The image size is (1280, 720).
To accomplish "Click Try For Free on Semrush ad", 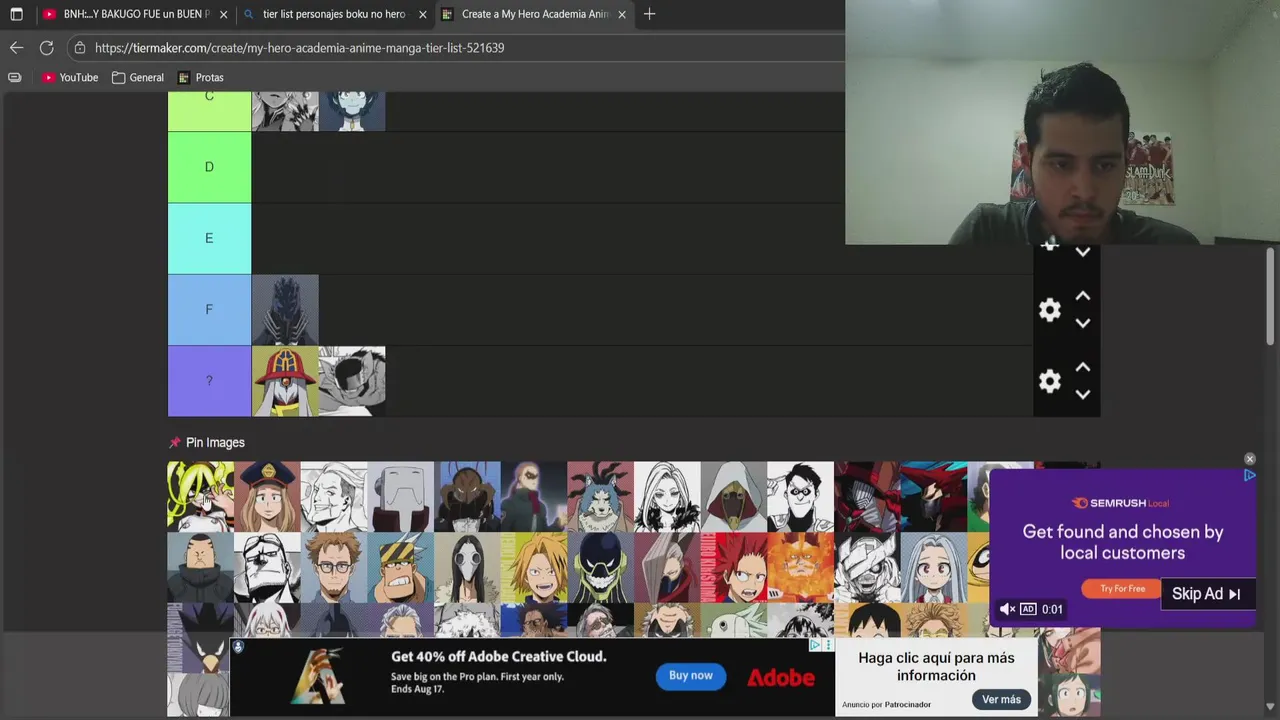I will pyautogui.click(x=1122, y=589).
